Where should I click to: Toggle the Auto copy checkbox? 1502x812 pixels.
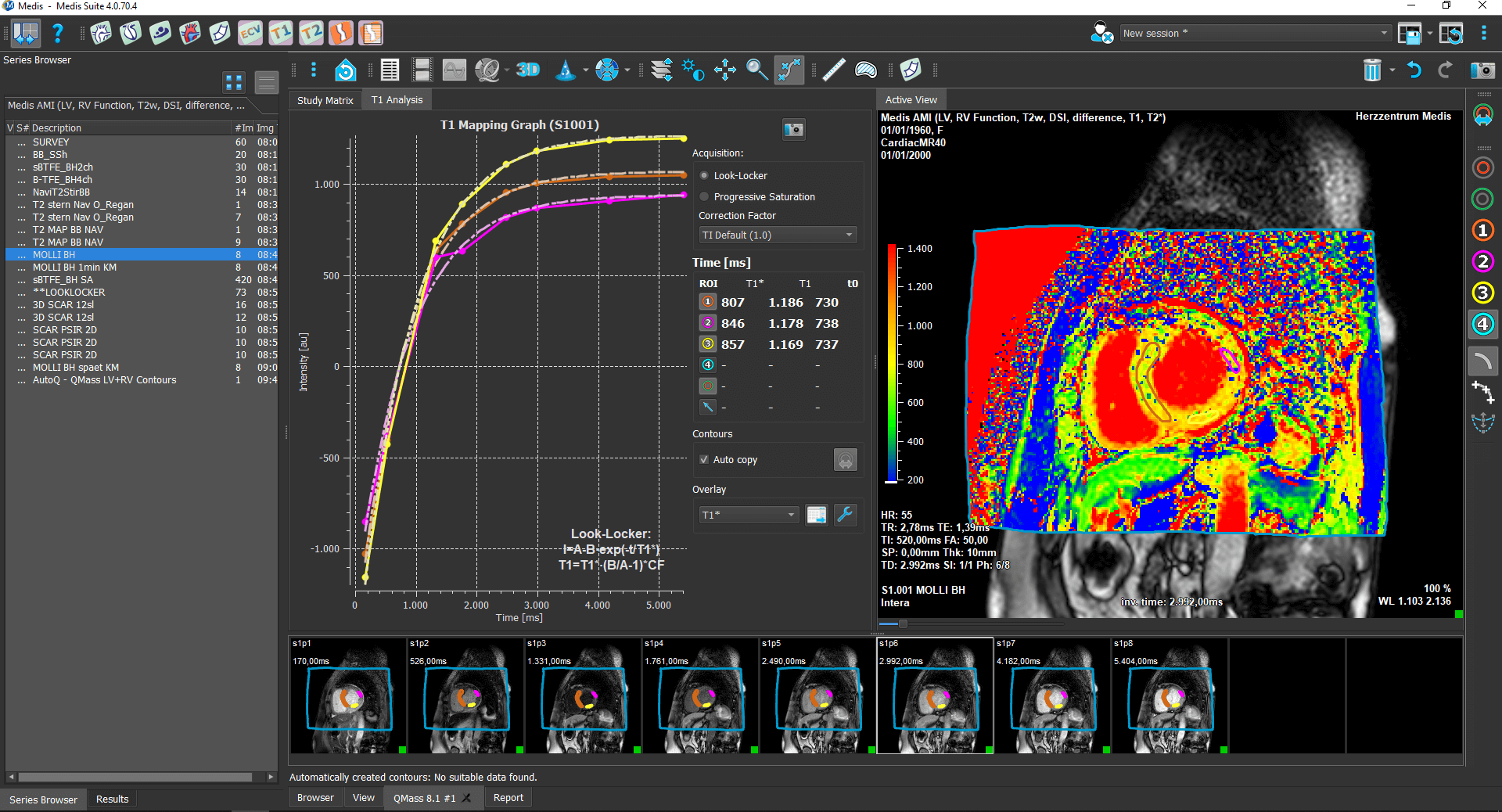click(704, 460)
